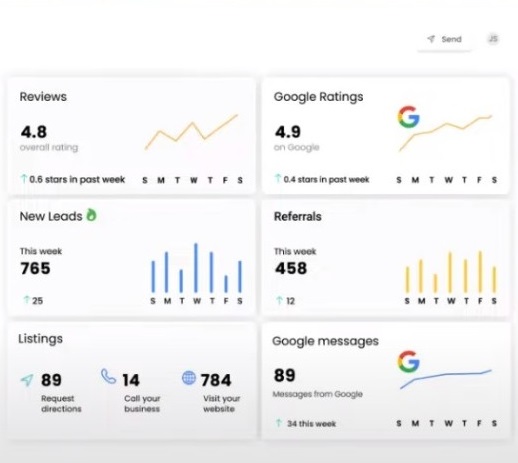The image size is (518, 463).
Task: Click the Send paper-plane icon
Action: point(431,39)
